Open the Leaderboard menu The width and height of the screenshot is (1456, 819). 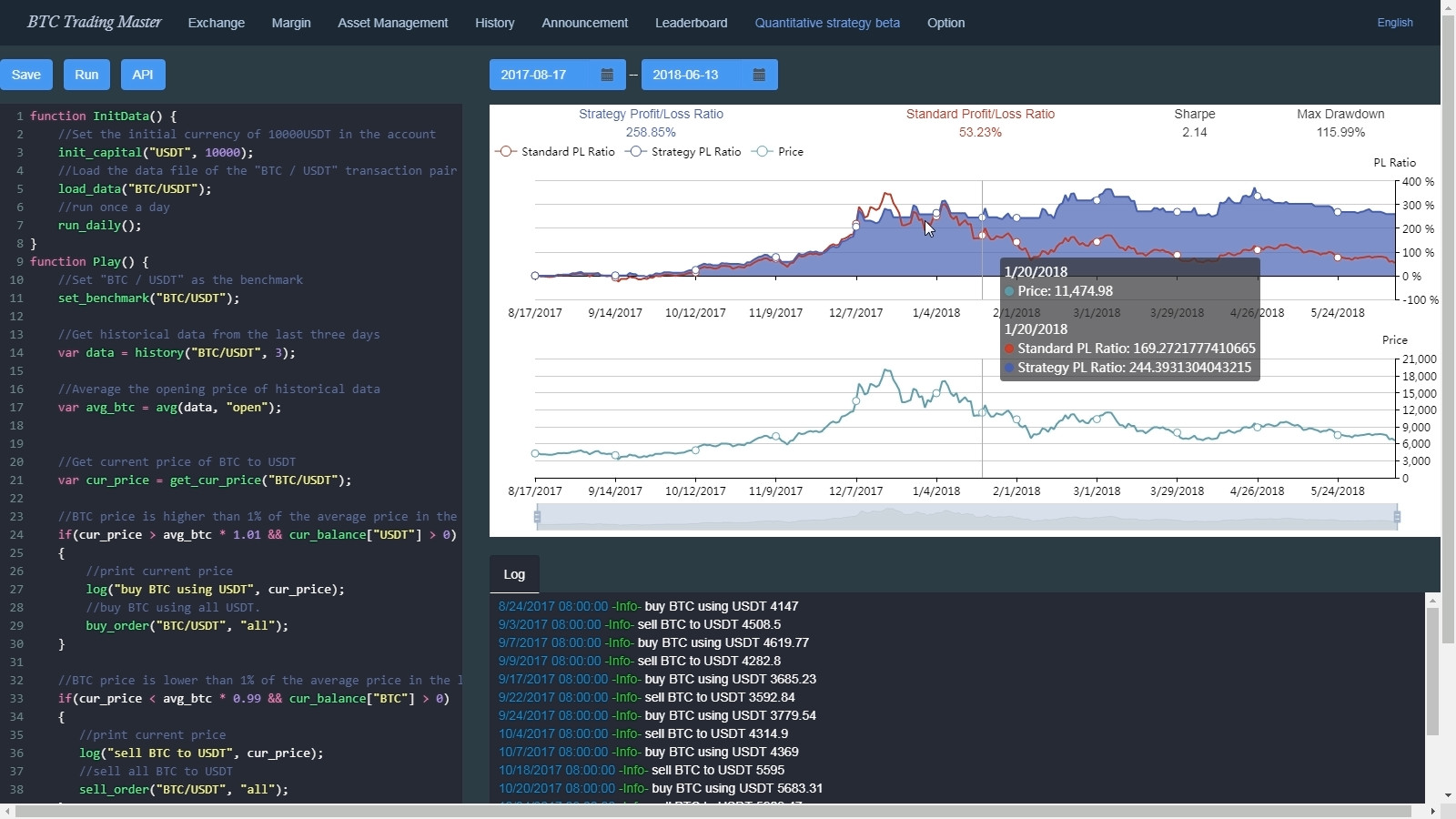click(691, 23)
